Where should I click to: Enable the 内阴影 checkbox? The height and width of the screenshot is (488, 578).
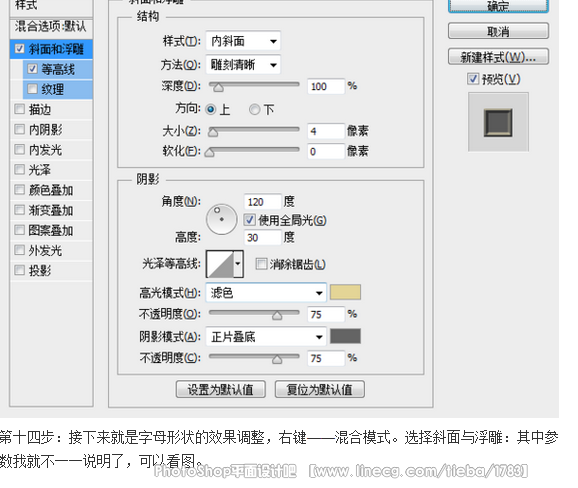[19, 129]
